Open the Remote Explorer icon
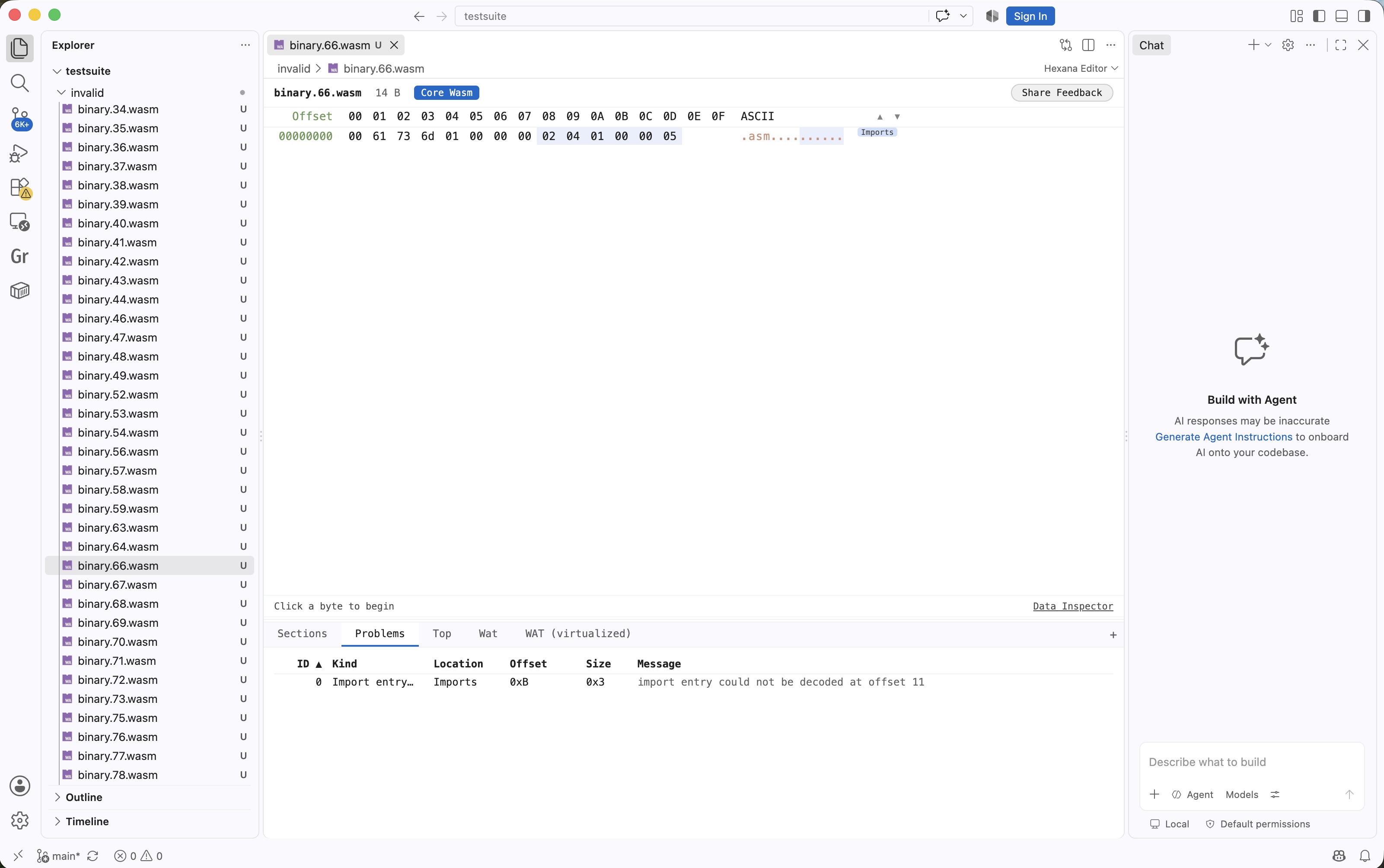Screen dimensions: 1384x868 tap(19, 222)
